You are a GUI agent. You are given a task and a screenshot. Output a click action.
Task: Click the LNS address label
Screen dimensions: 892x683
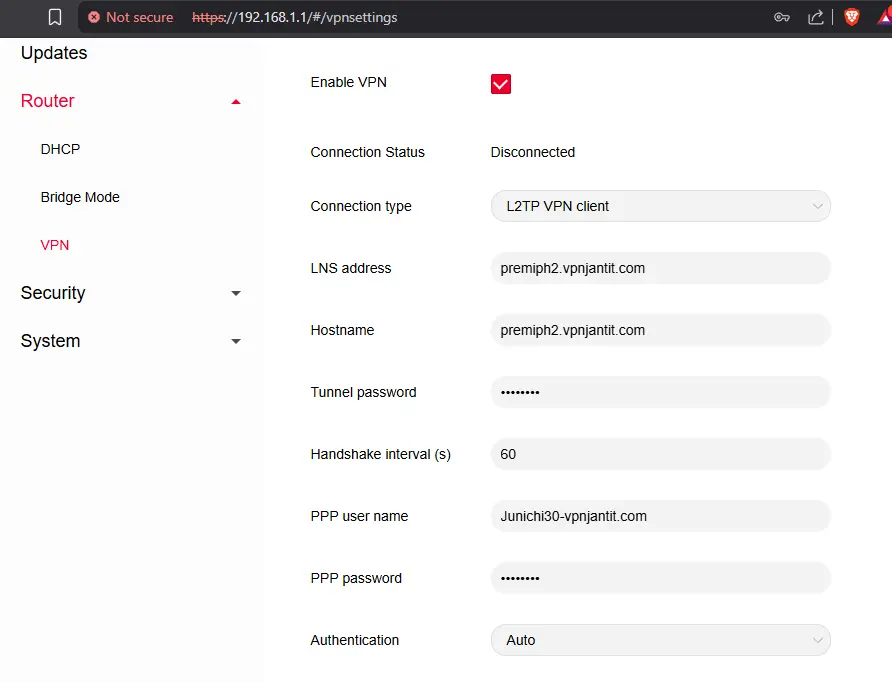click(x=350, y=268)
